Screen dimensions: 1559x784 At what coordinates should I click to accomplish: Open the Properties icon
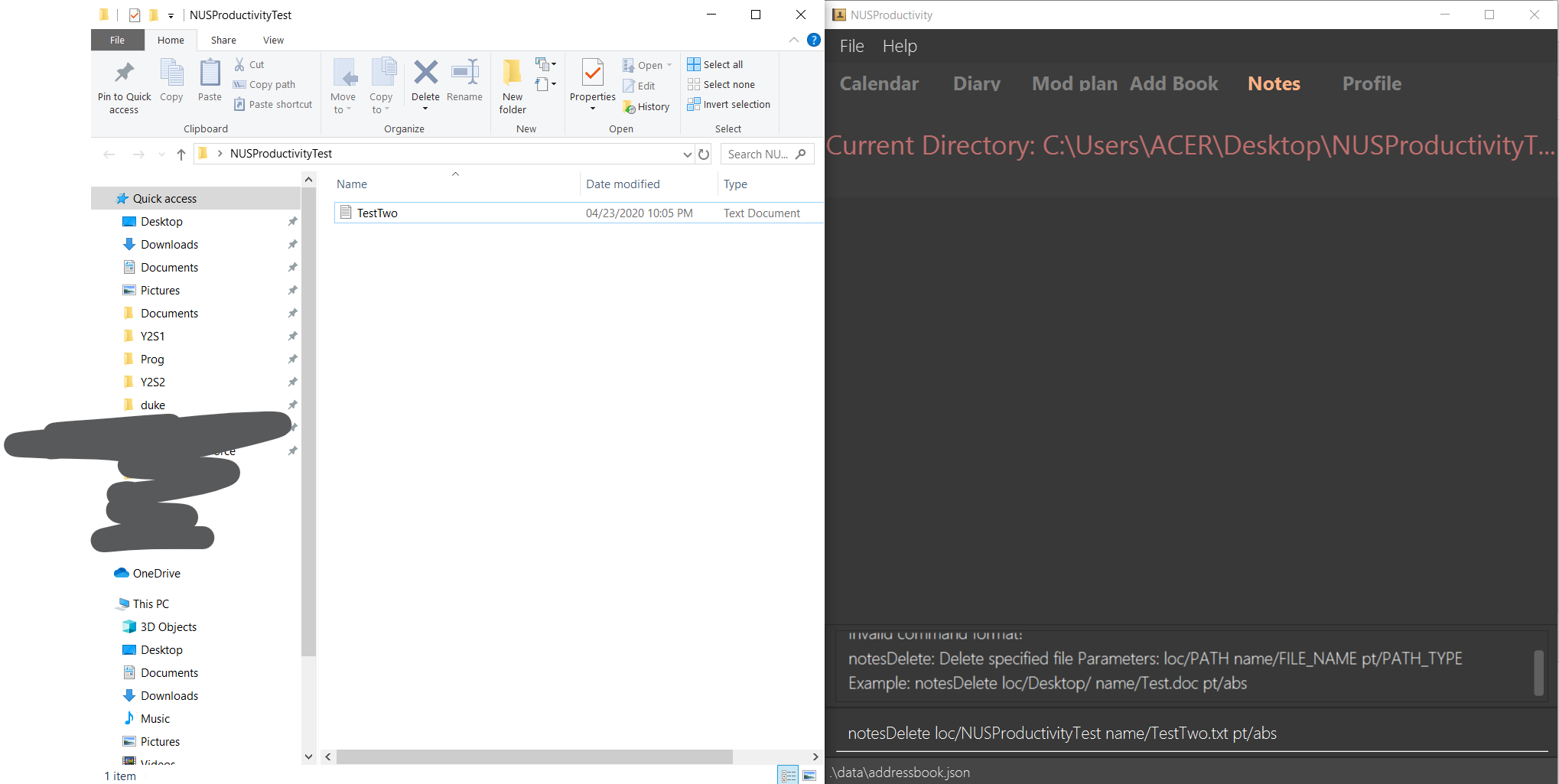pos(592,73)
